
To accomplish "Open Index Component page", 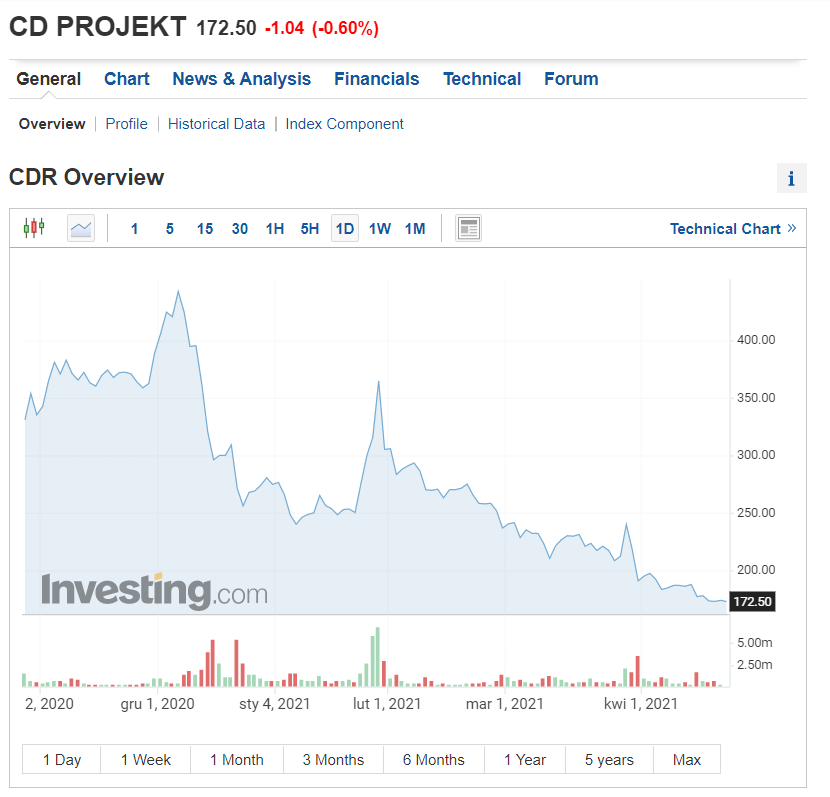I will (x=344, y=124).
